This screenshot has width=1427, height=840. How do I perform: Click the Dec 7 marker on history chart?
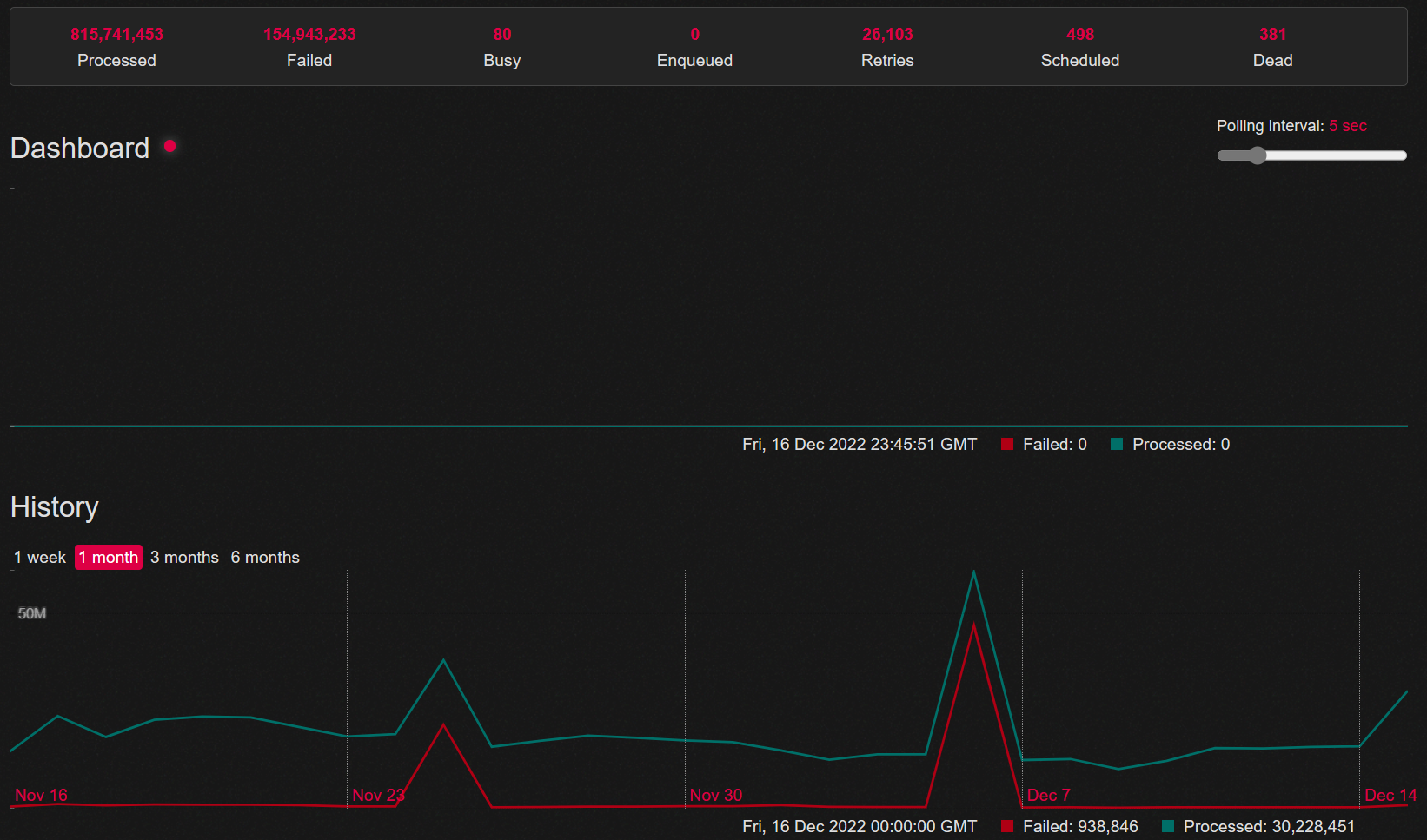(1048, 795)
